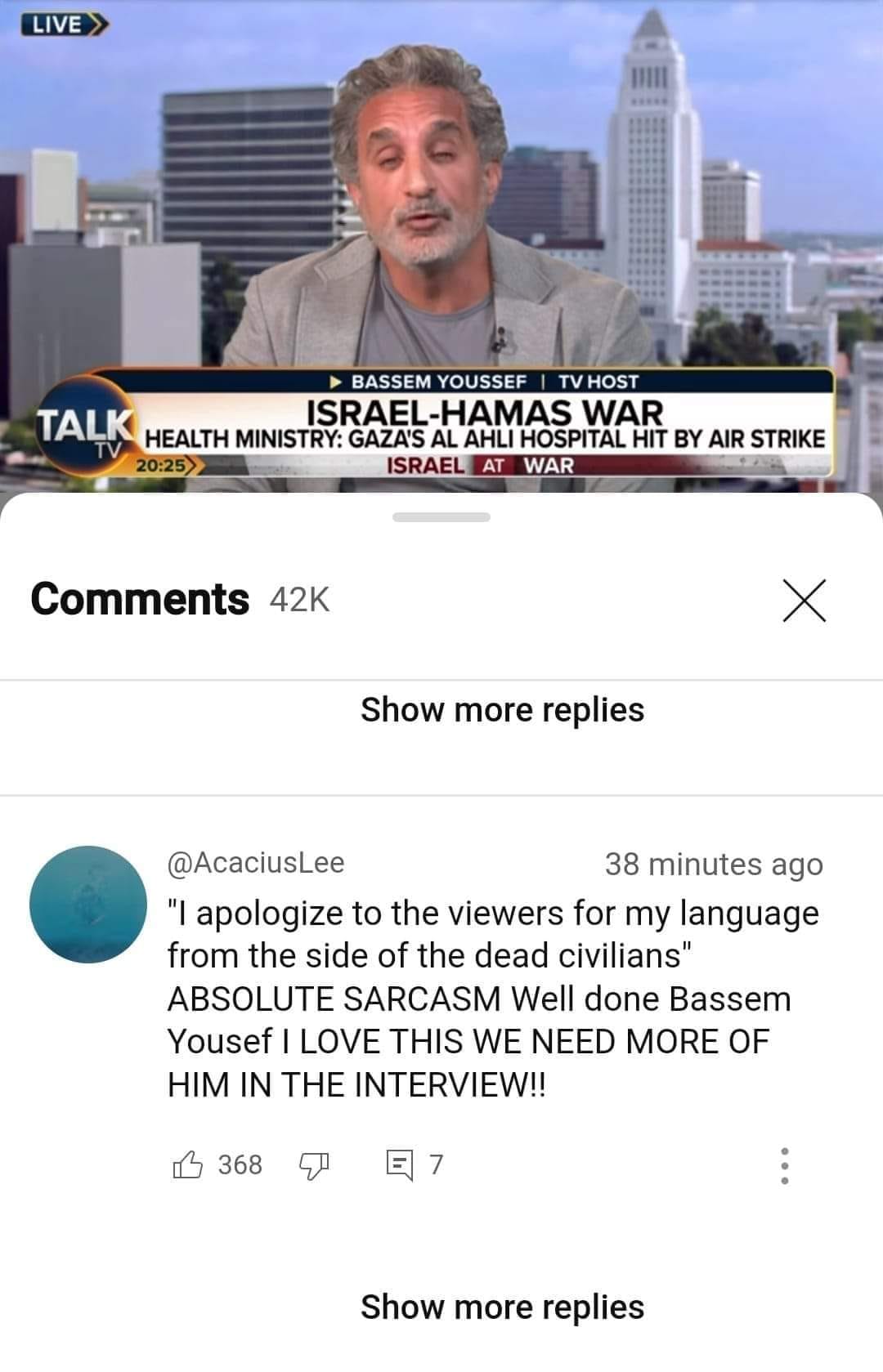The width and height of the screenshot is (883, 1372).
Task: Tap the Talk TV logo
Action: point(86,428)
